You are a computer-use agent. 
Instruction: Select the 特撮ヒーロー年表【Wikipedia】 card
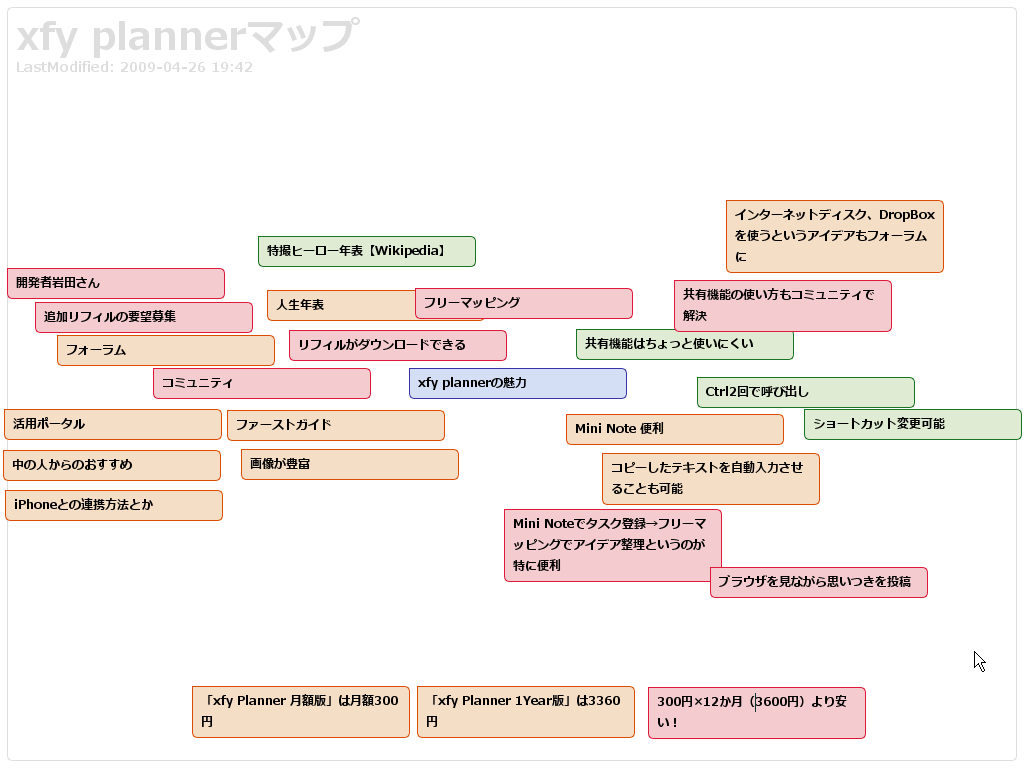366,251
